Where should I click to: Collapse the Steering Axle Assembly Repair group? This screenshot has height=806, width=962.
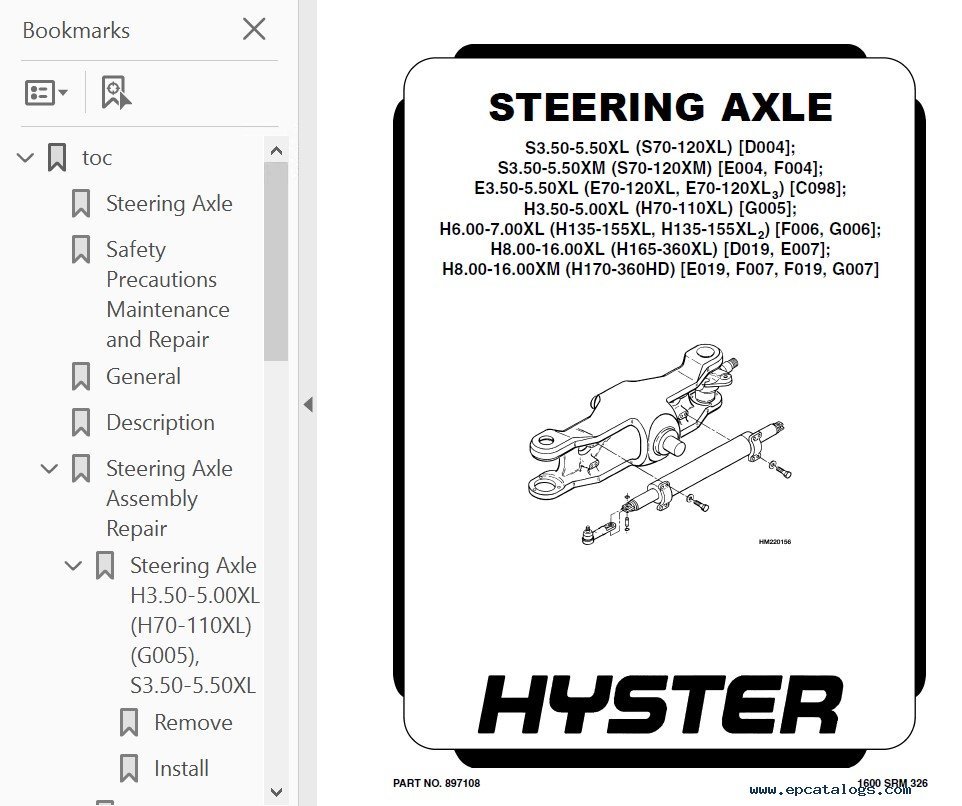[49, 469]
